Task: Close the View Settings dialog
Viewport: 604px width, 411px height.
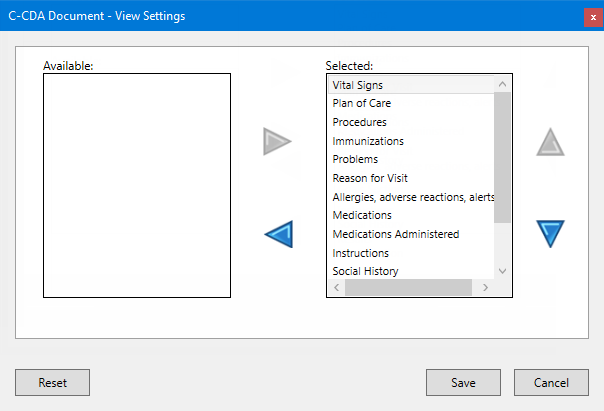Action: [x=593, y=17]
